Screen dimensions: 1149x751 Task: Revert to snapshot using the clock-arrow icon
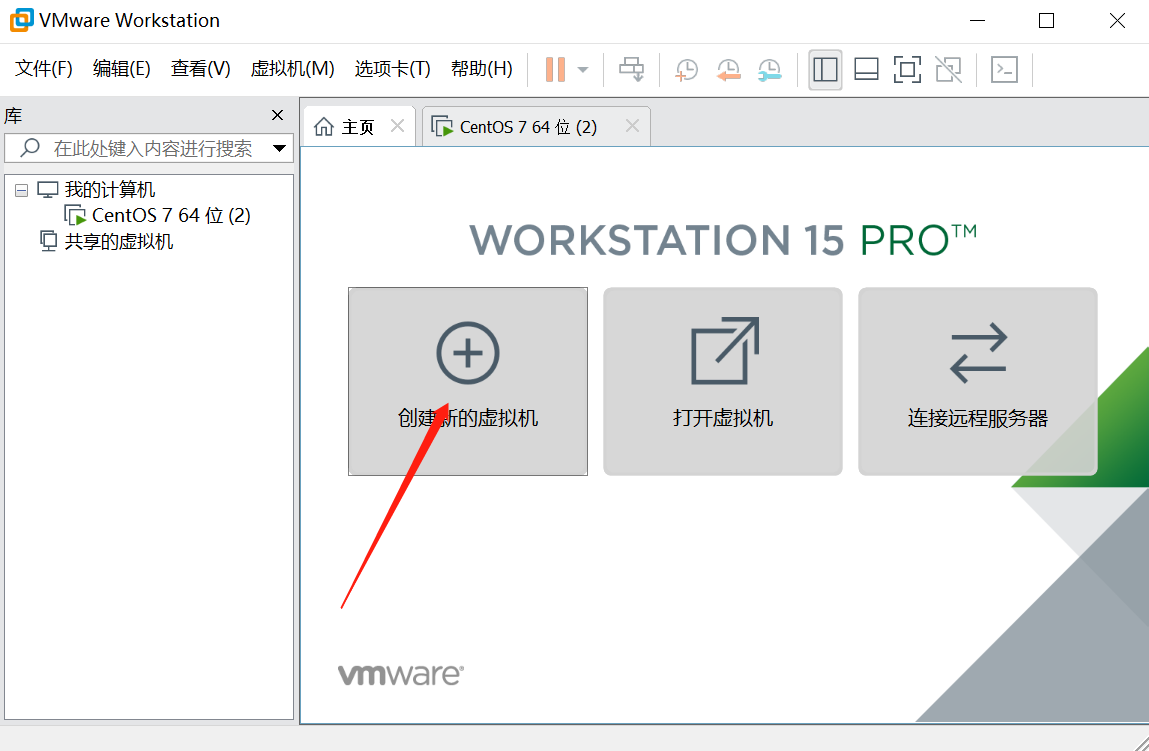(728, 70)
